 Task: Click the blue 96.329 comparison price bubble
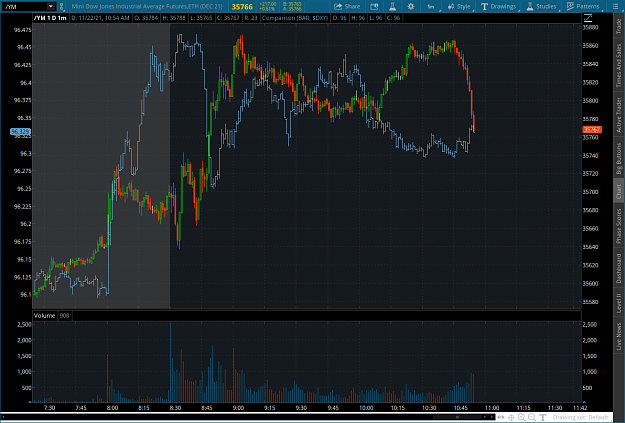click(x=20, y=132)
